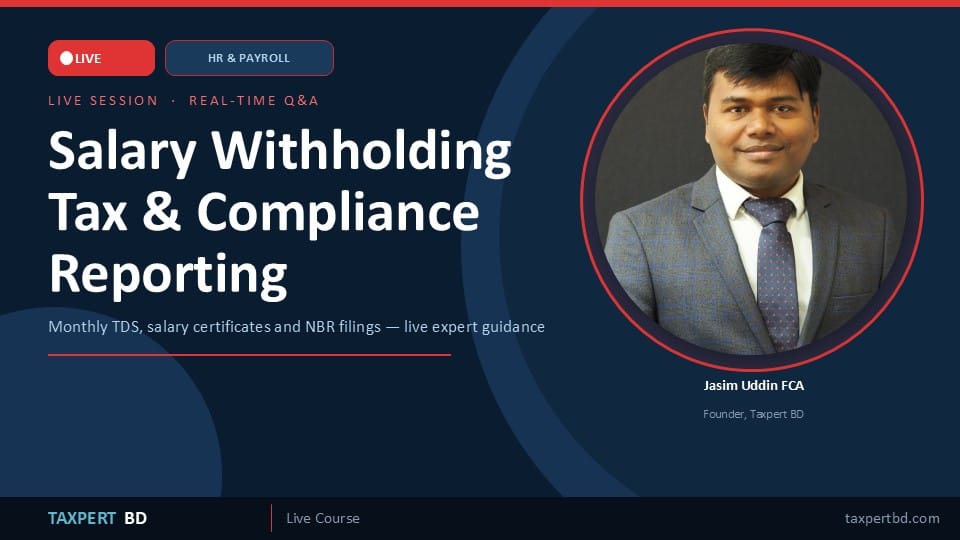Click the presenter's circular portrait photo
The height and width of the screenshot is (540, 960).
point(752,200)
